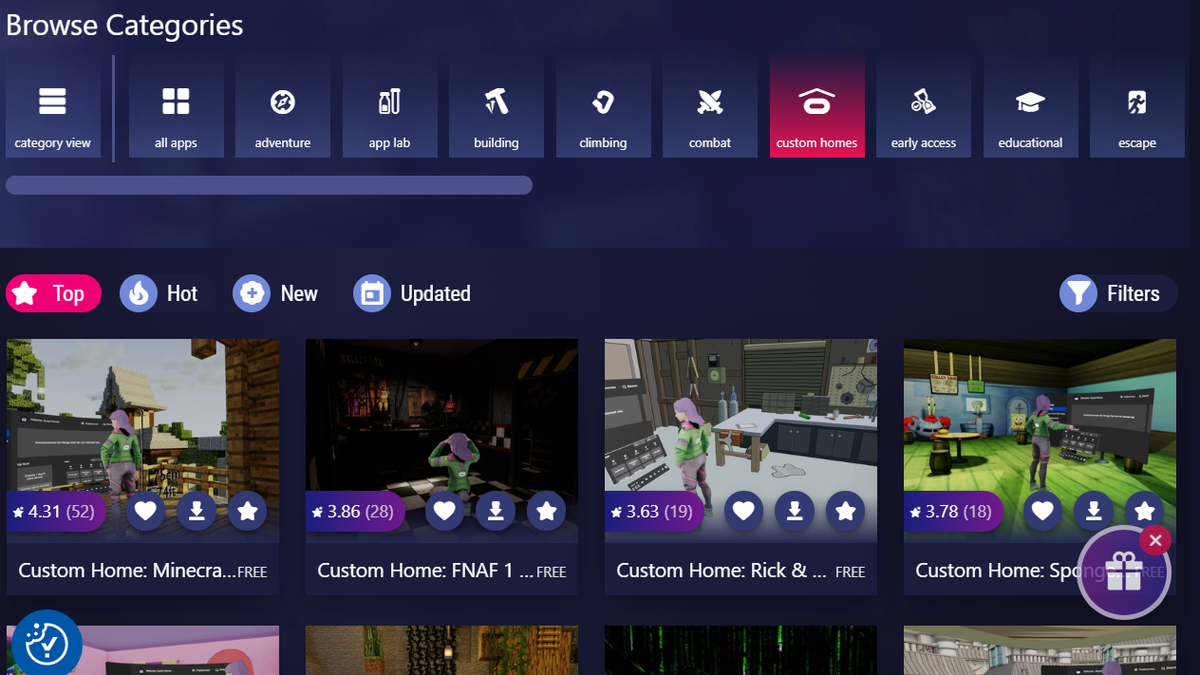1200x675 pixels.
Task: Open the Custom Home: Minecraft thumbnail
Action: click(142, 420)
